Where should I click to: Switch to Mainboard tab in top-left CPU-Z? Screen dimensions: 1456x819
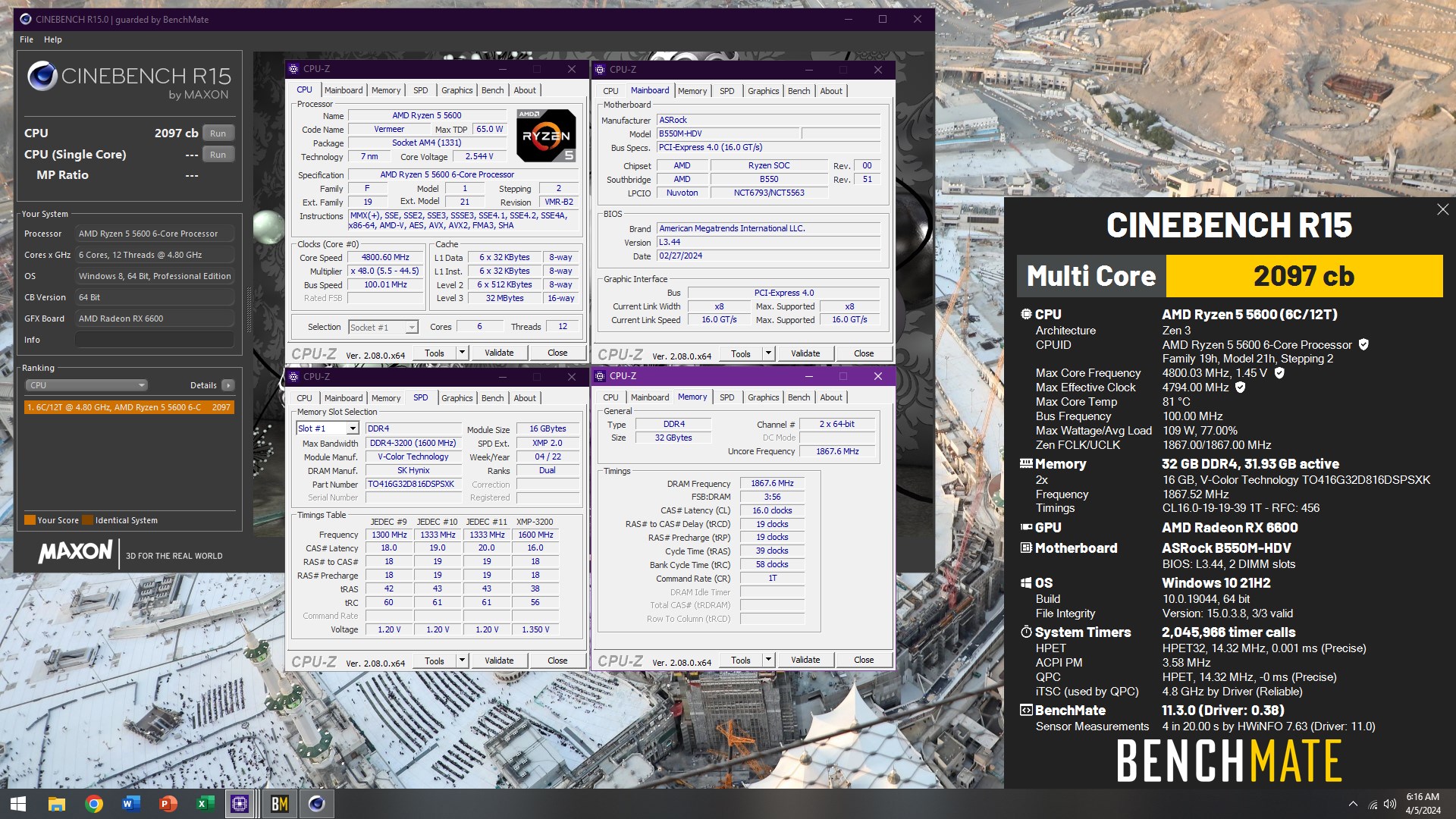click(344, 90)
